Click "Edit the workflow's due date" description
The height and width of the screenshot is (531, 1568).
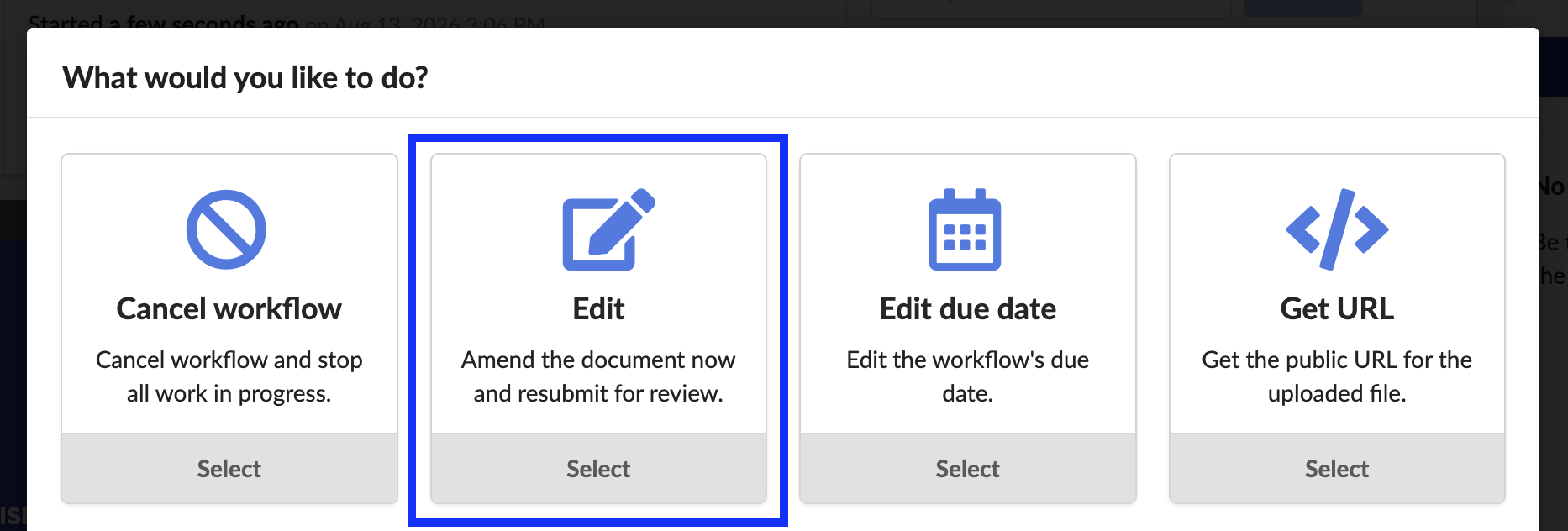[968, 376]
